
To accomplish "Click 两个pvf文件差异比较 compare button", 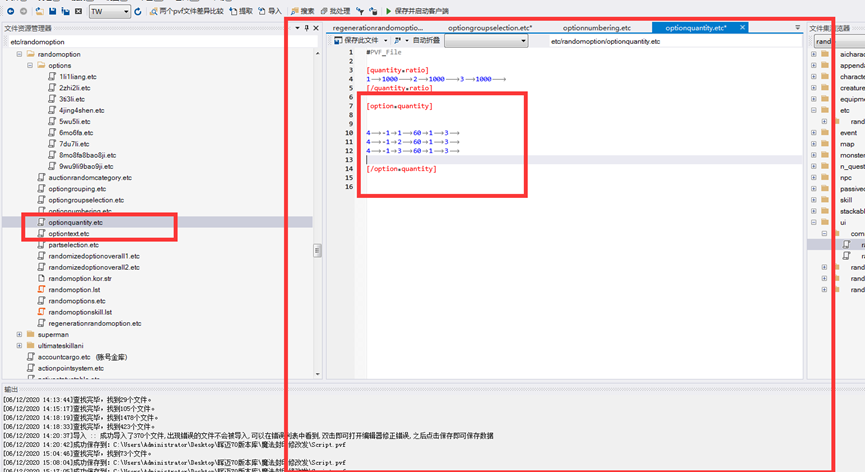I will point(187,11).
